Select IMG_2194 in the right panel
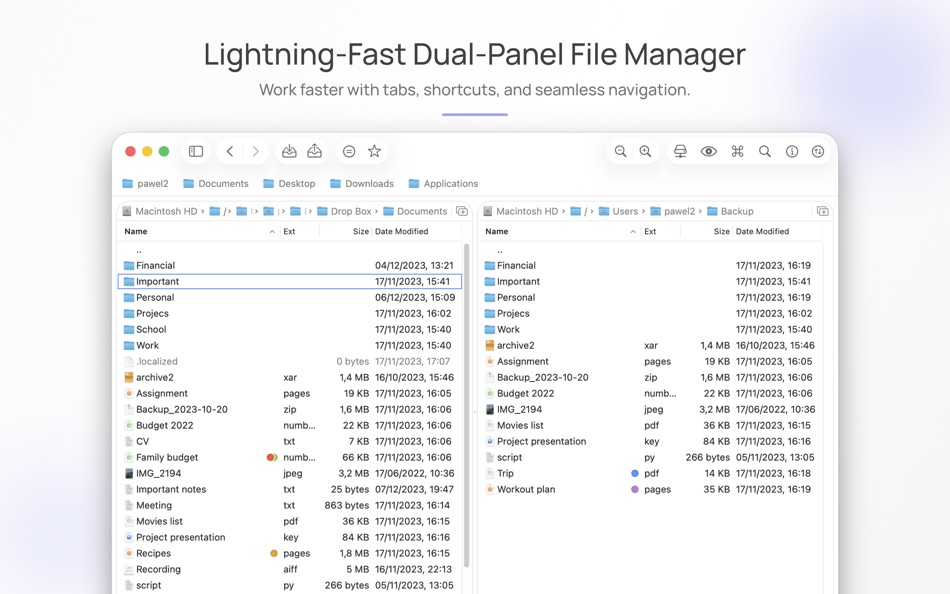Viewport: 950px width, 594px height. pos(651,410)
